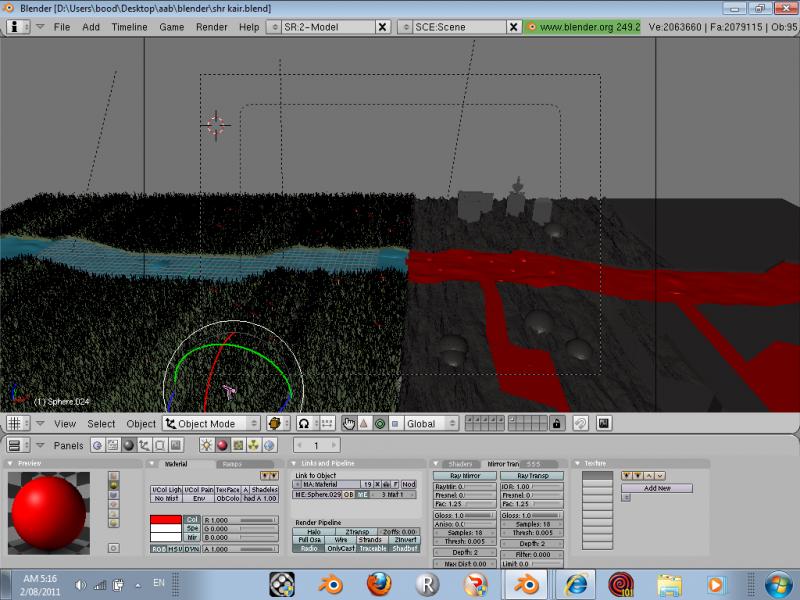Toggle the Ray Transp option
Screen dimensions: 800x600
coord(531,476)
